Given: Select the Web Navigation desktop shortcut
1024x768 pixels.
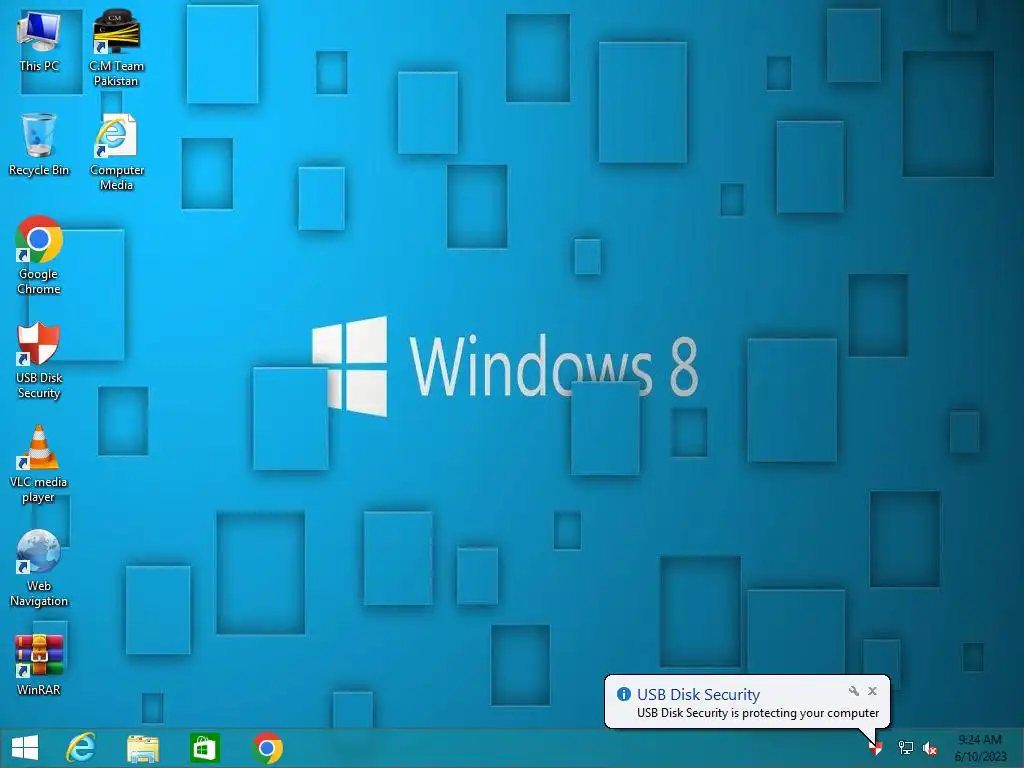Looking at the screenshot, I should [39, 568].
